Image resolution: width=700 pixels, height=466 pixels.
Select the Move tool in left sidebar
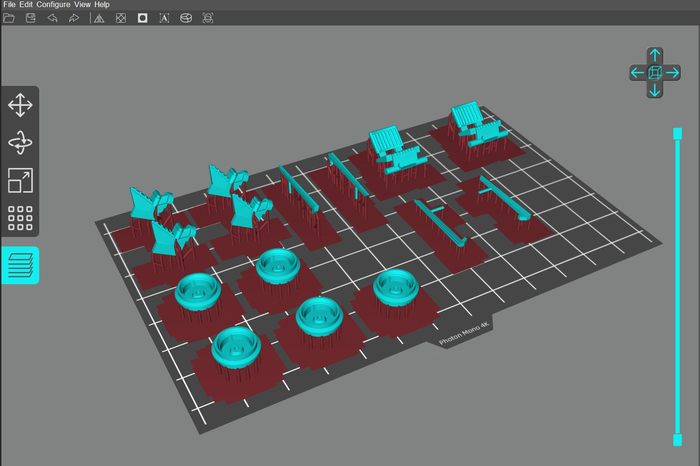tap(20, 105)
